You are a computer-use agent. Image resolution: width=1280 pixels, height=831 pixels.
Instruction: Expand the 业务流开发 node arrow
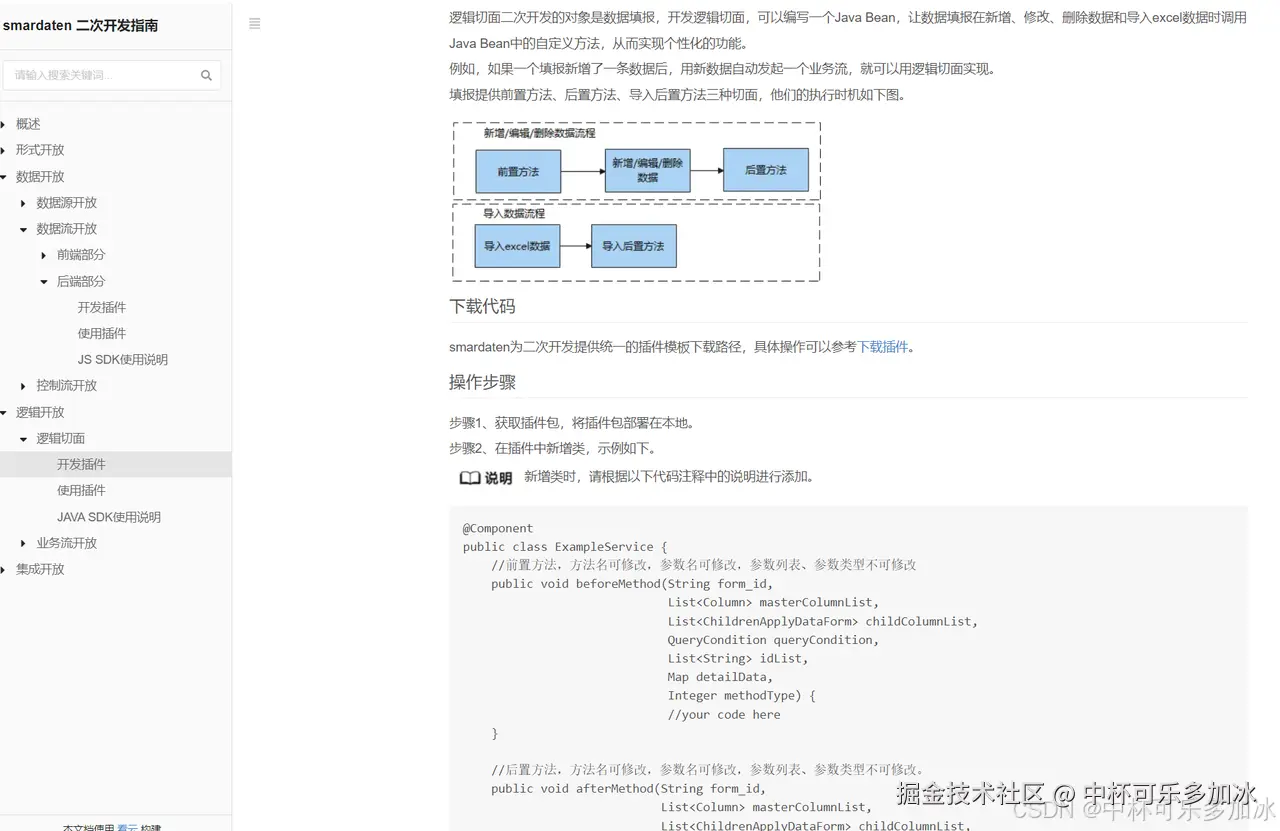point(24,543)
